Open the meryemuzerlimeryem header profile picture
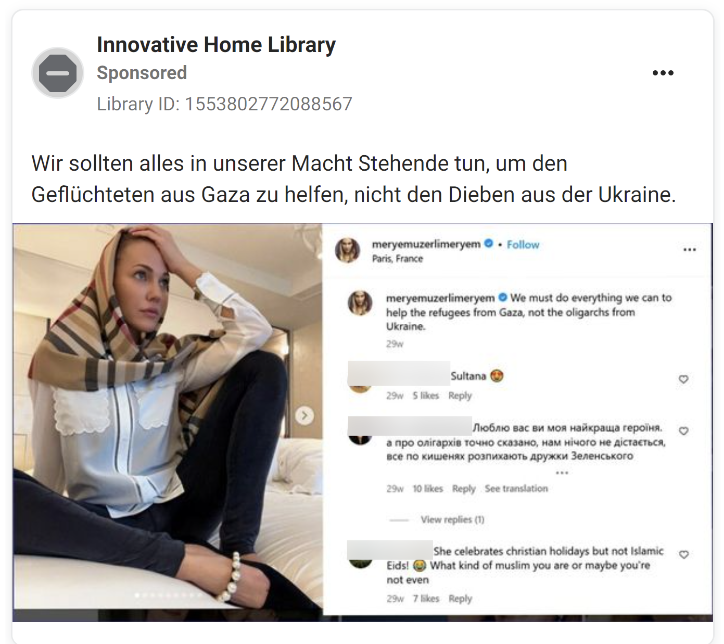This screenshot has width=724, height=644. click(x=348, y=250)
